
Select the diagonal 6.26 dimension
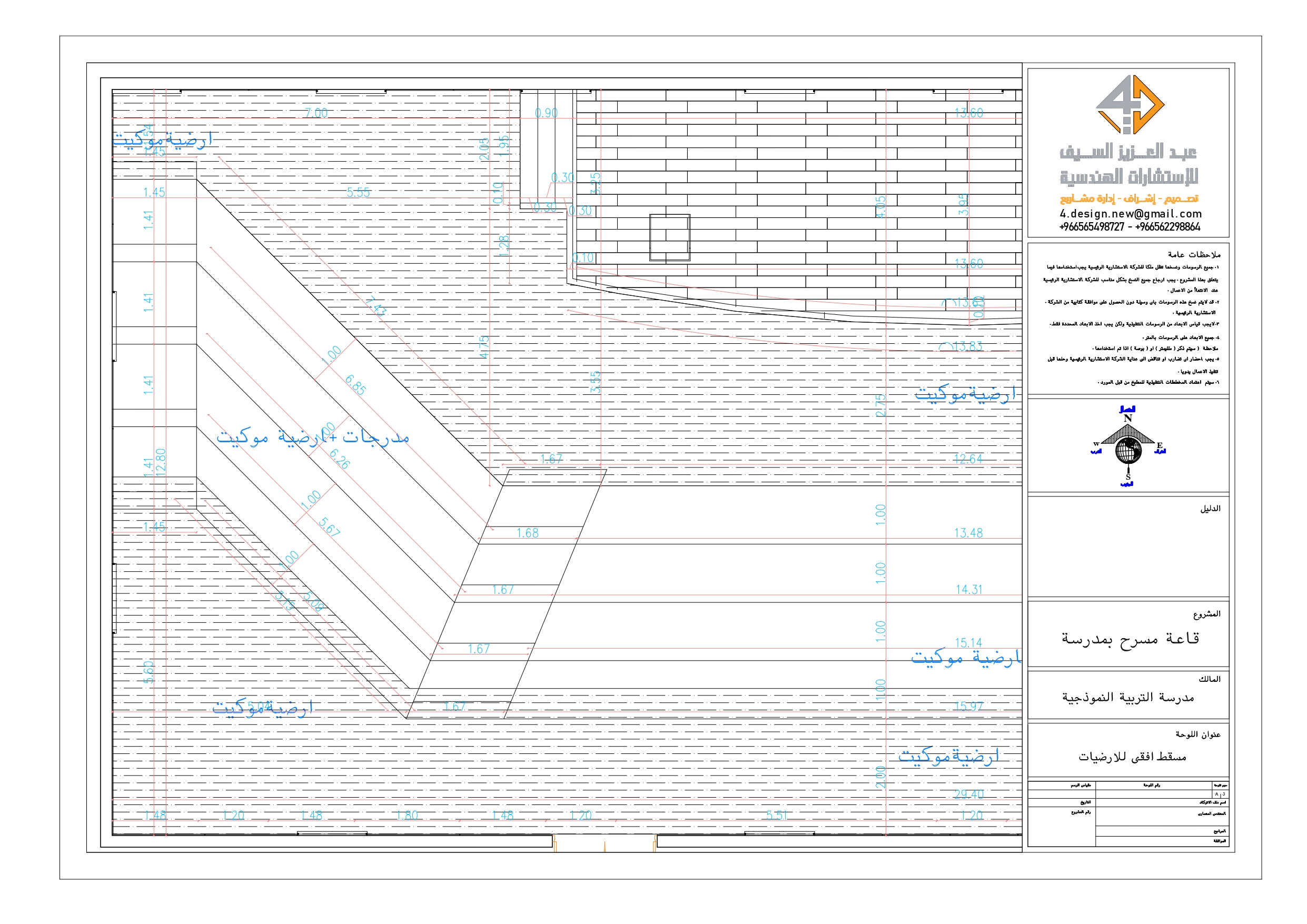click(339, 459)
